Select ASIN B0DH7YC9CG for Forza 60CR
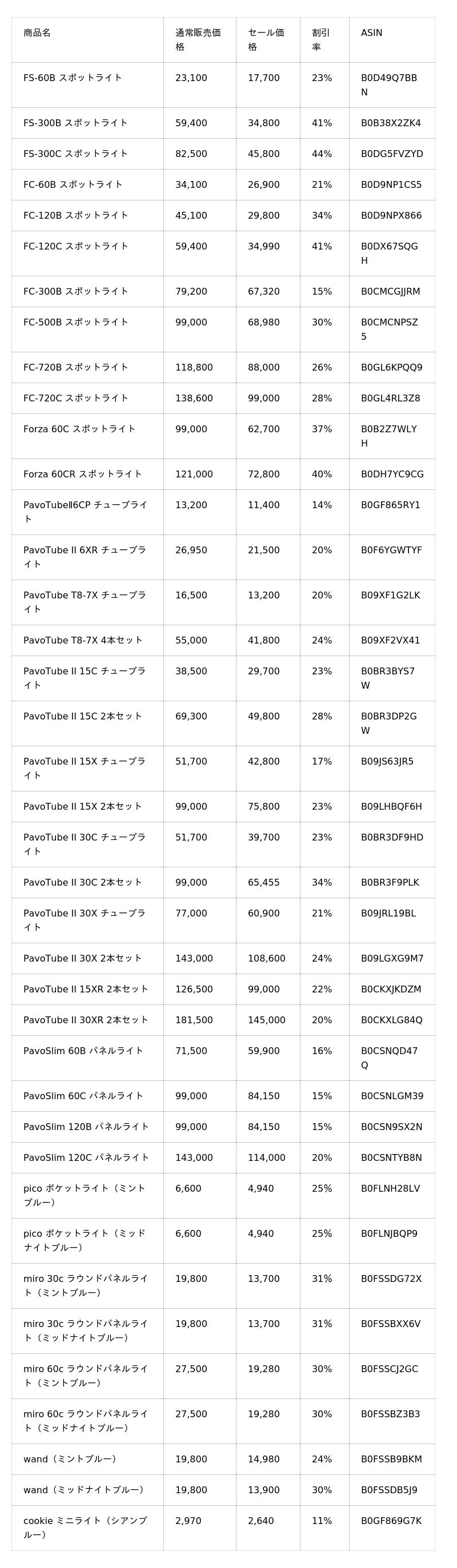Screen dimensions: 457x1568 click(392, 474)
